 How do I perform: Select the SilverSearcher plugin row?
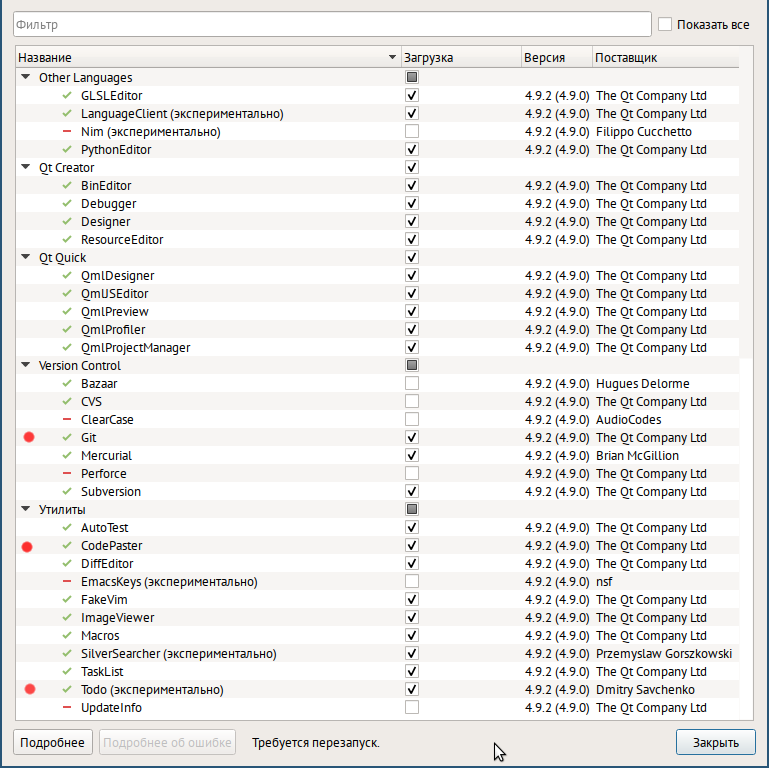point(378,654)
